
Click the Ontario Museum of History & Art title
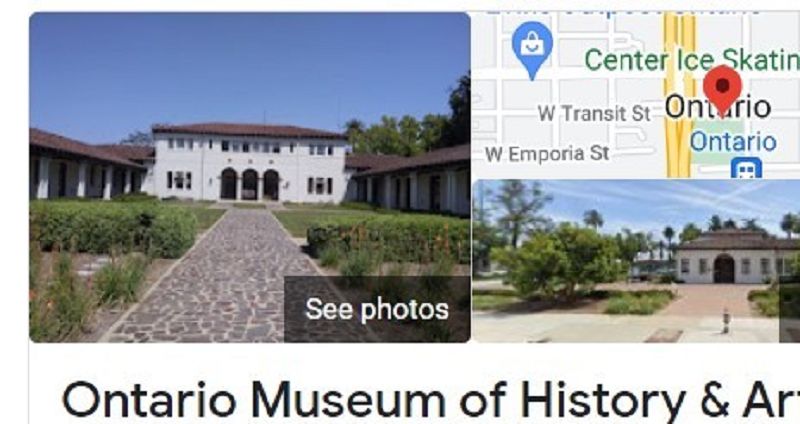point(430,401)
